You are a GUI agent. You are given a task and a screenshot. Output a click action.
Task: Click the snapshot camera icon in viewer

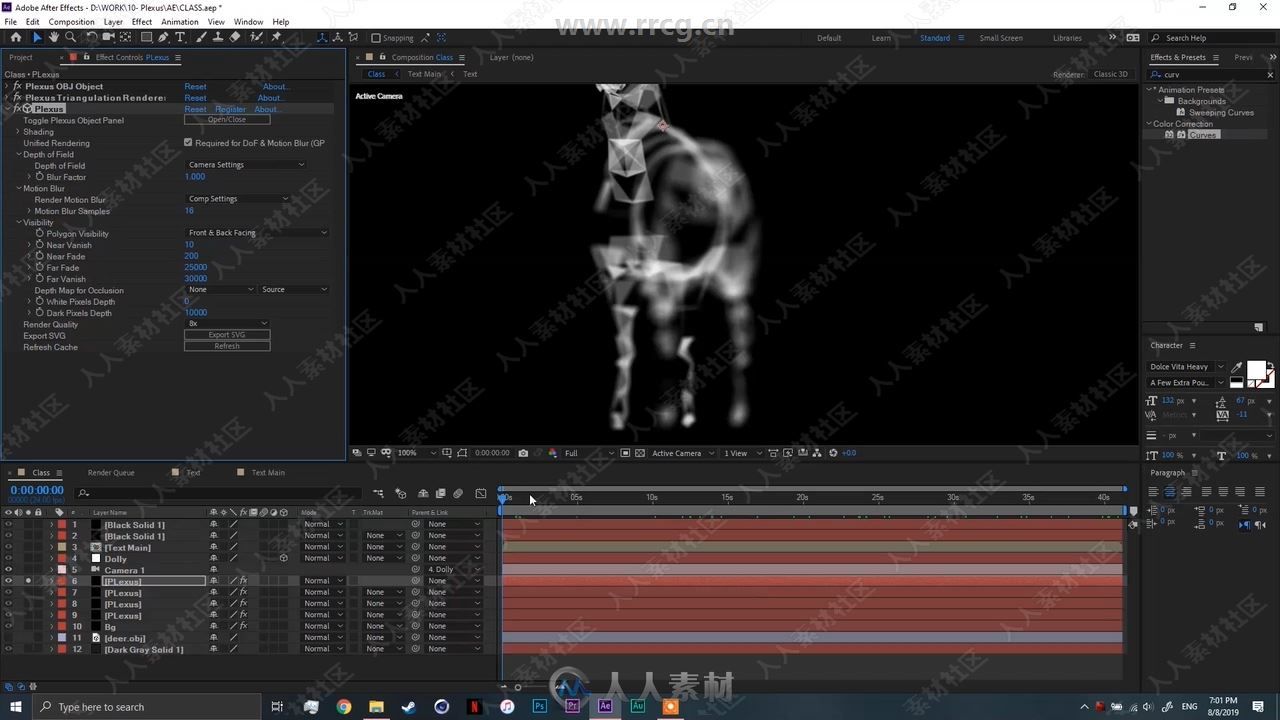pos(523,453)
